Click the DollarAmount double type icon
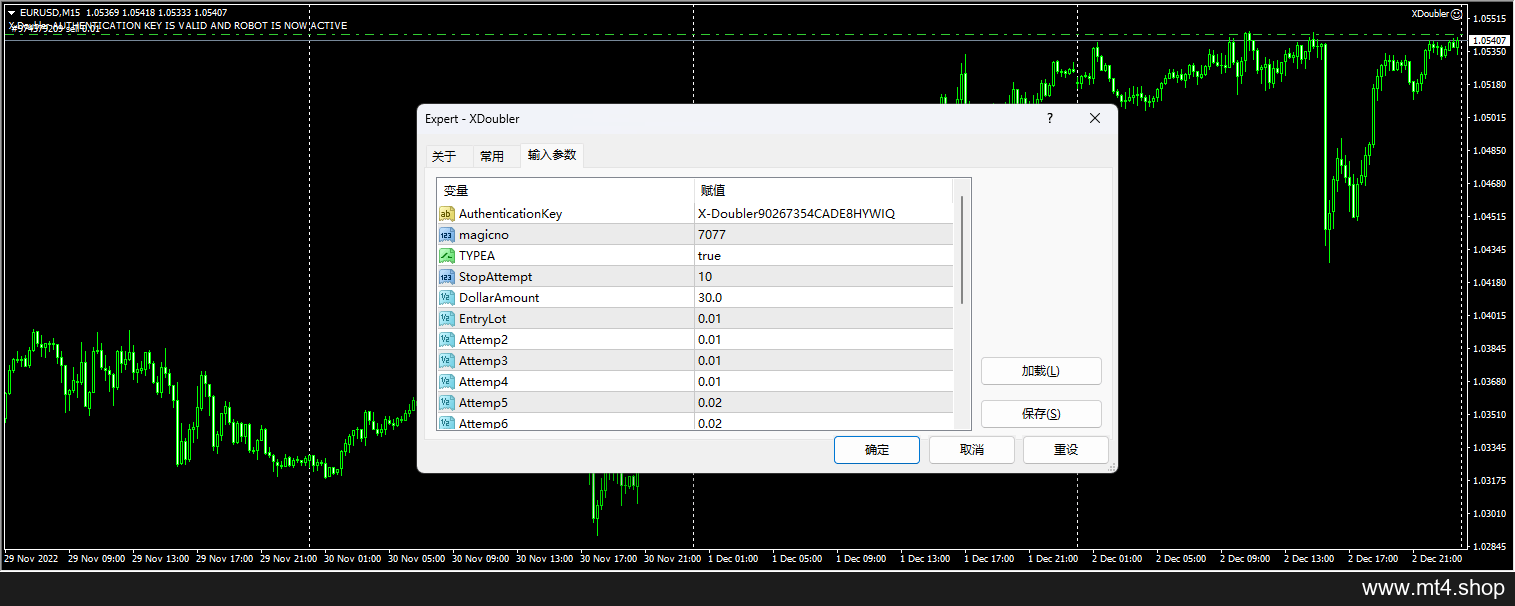Screen dimensions: 1515x606 [x=447, y=298]
